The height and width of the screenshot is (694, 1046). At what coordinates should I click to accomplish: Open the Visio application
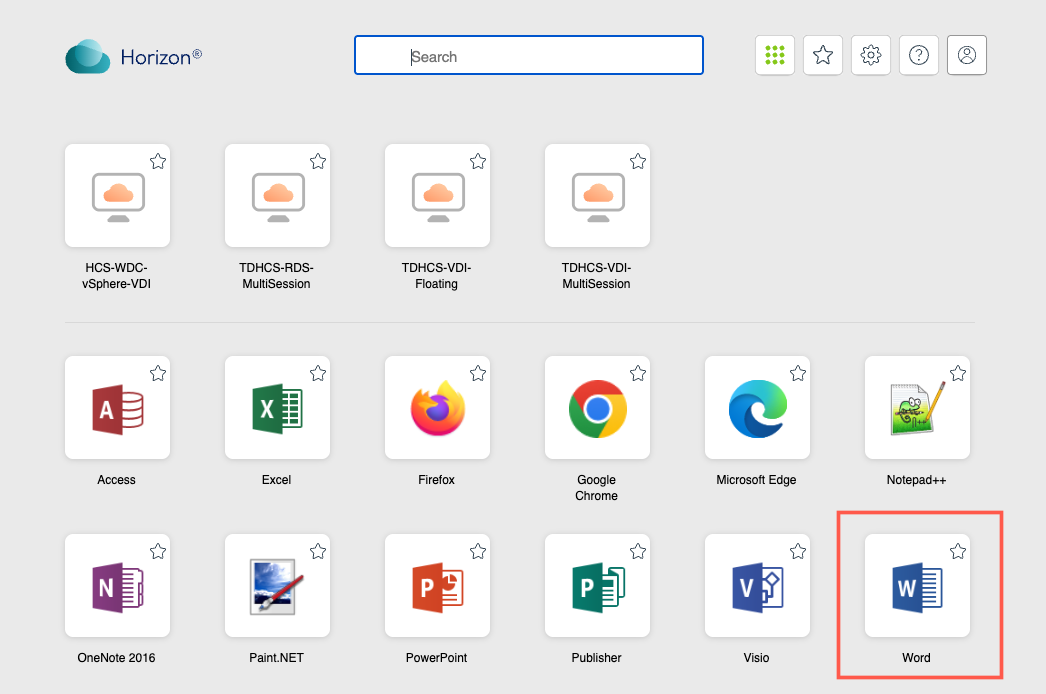(757, 586)
